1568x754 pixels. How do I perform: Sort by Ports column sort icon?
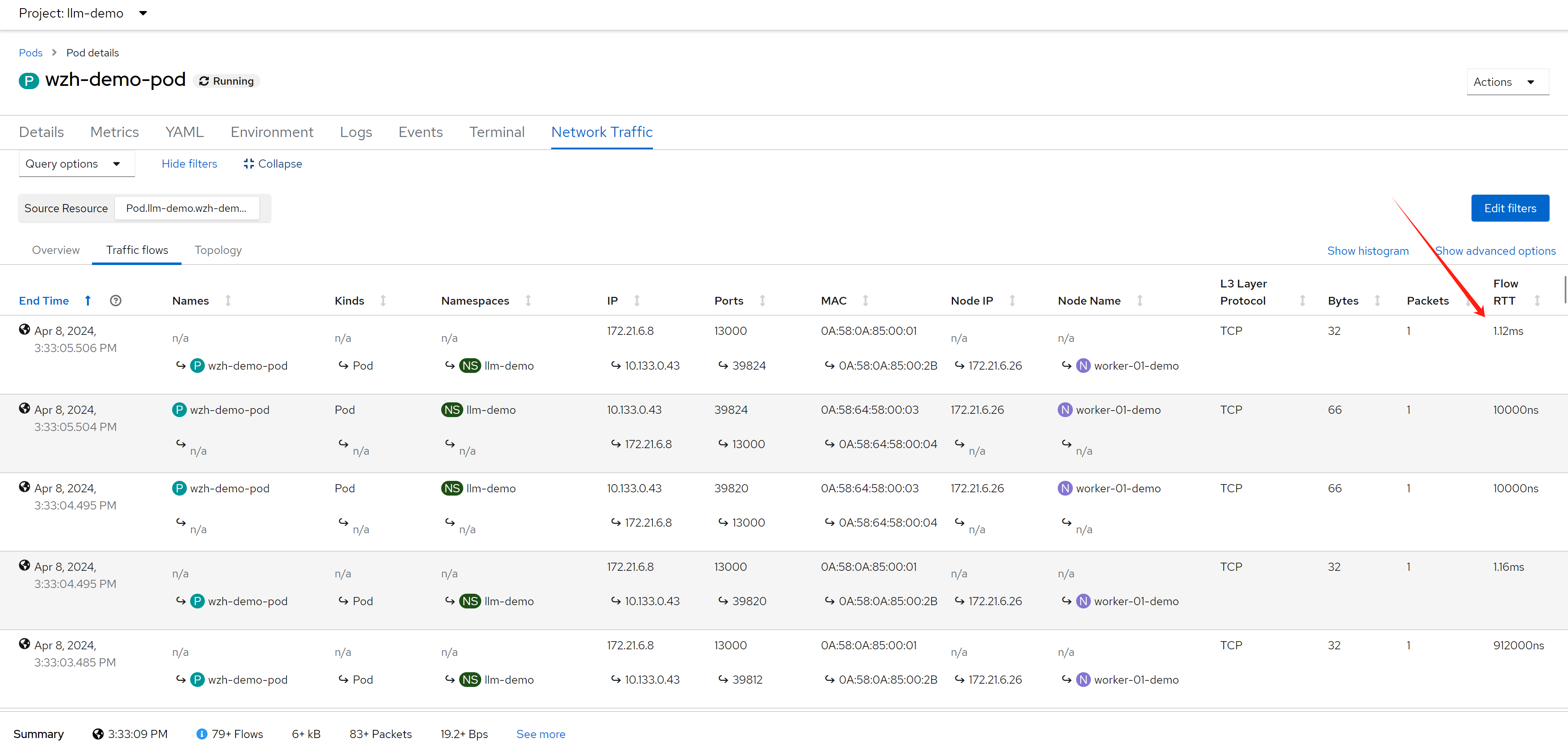click(762, 301)
